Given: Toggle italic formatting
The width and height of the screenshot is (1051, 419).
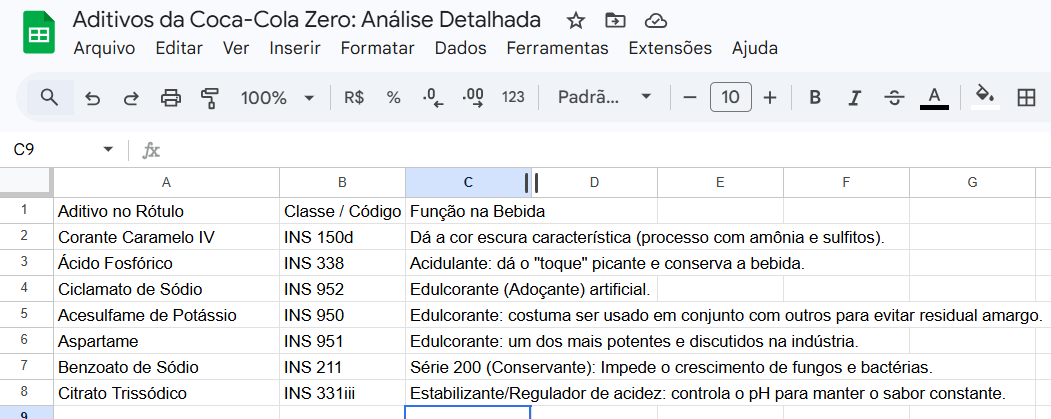Looking at the screenshot, I should [x=854, y=97].
